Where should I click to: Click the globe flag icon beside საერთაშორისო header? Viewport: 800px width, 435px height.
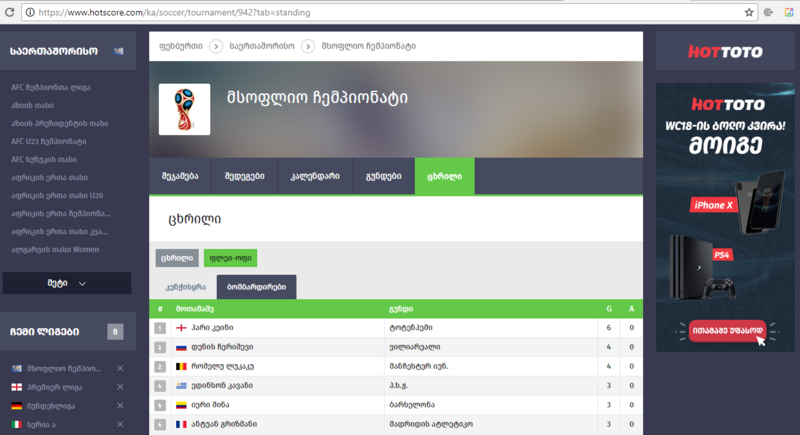pyautogui.click(x=118, y=51)
